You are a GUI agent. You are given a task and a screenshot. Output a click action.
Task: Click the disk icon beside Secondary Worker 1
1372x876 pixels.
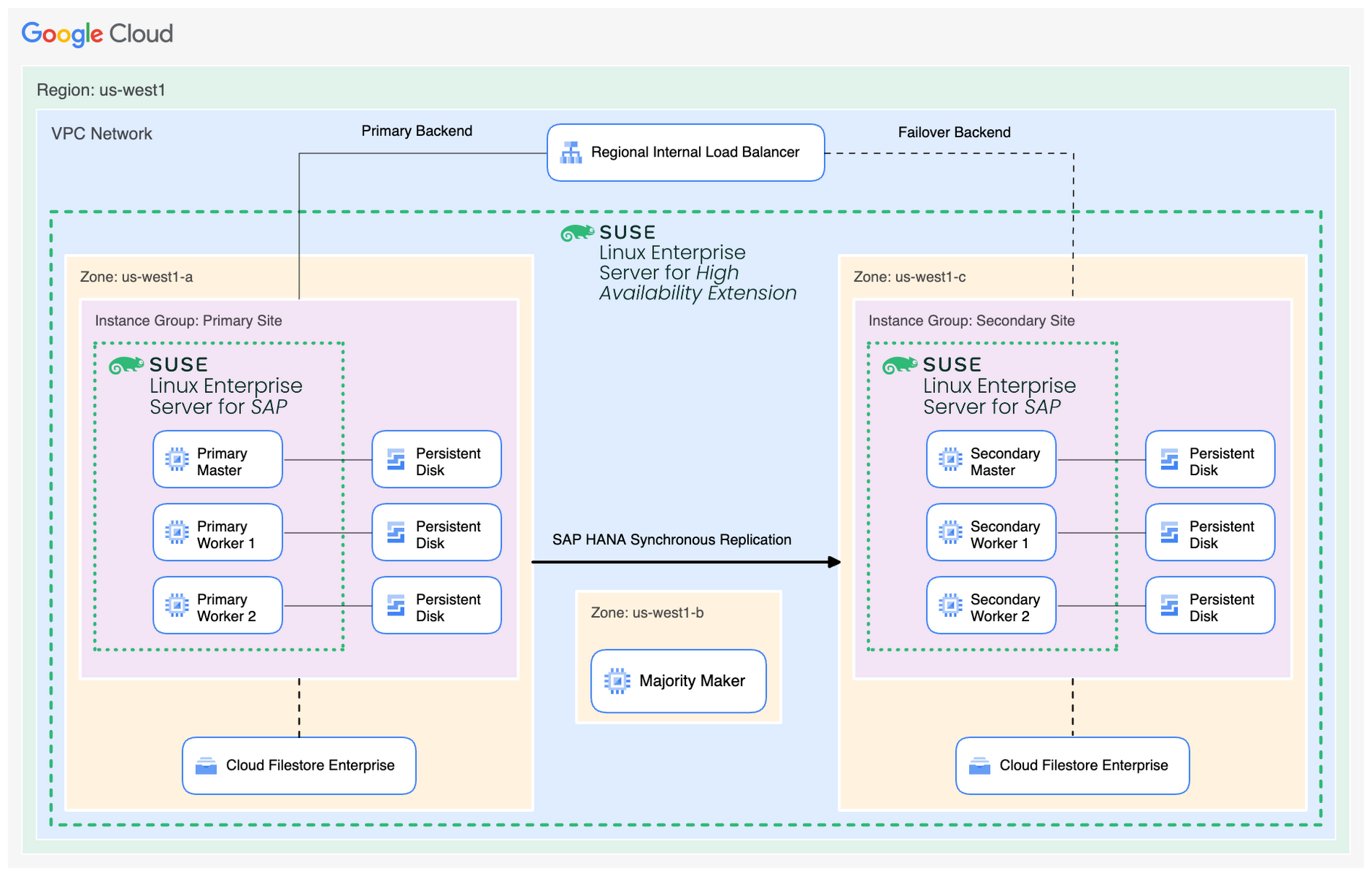pos(1169,532)
